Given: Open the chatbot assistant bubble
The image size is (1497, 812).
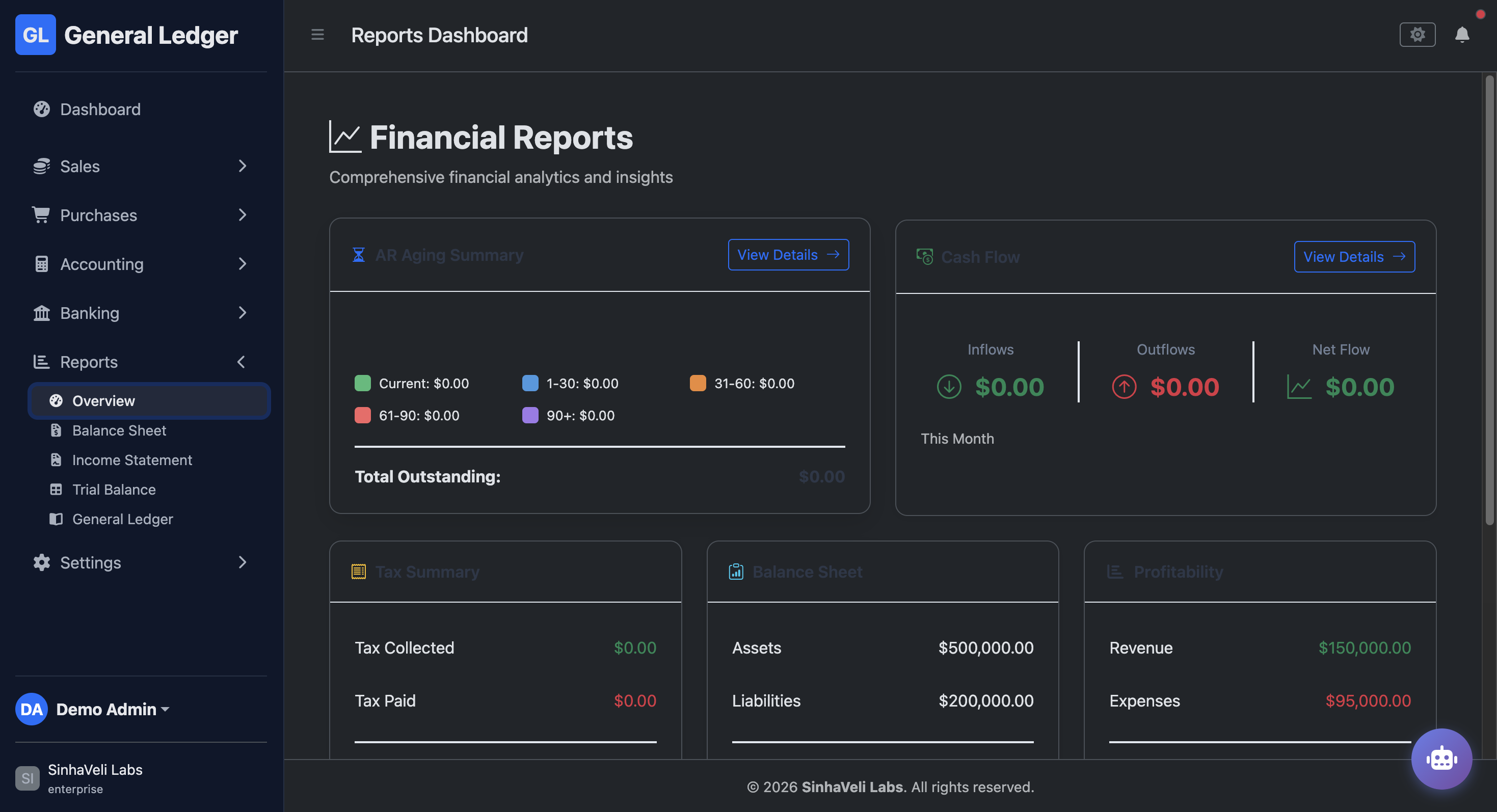Looking at the screenshot, I should click(x=1441, y=759).
